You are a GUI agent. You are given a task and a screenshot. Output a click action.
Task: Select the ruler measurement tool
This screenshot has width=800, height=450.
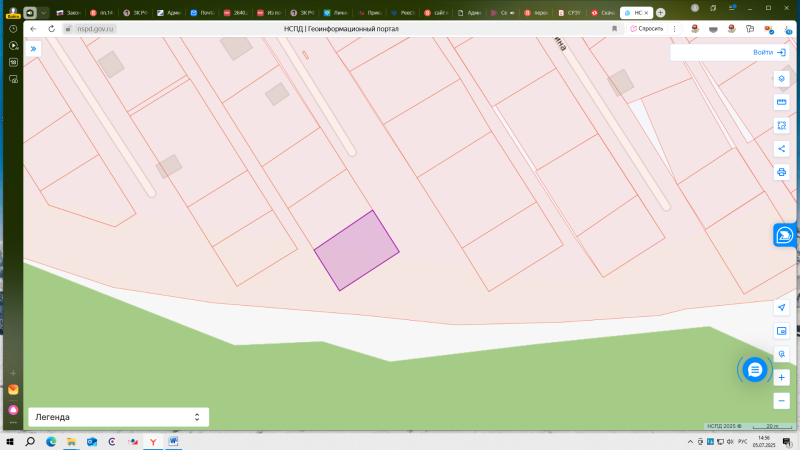pyautogui.click(x=781, y=102)
